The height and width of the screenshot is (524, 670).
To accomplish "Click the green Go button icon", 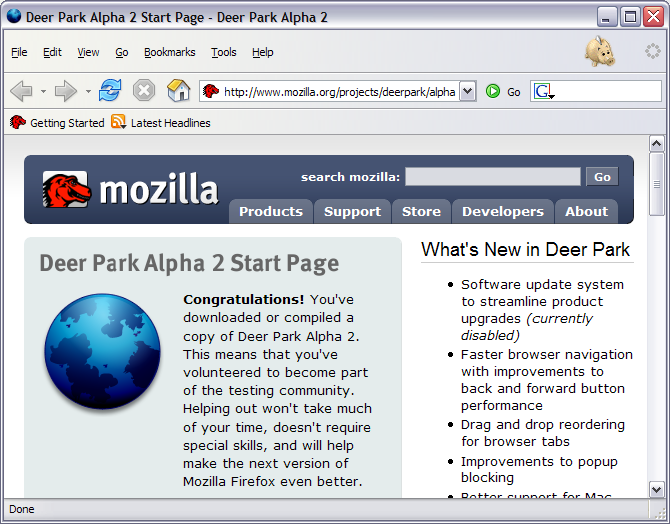I will [x=493, y=92].
